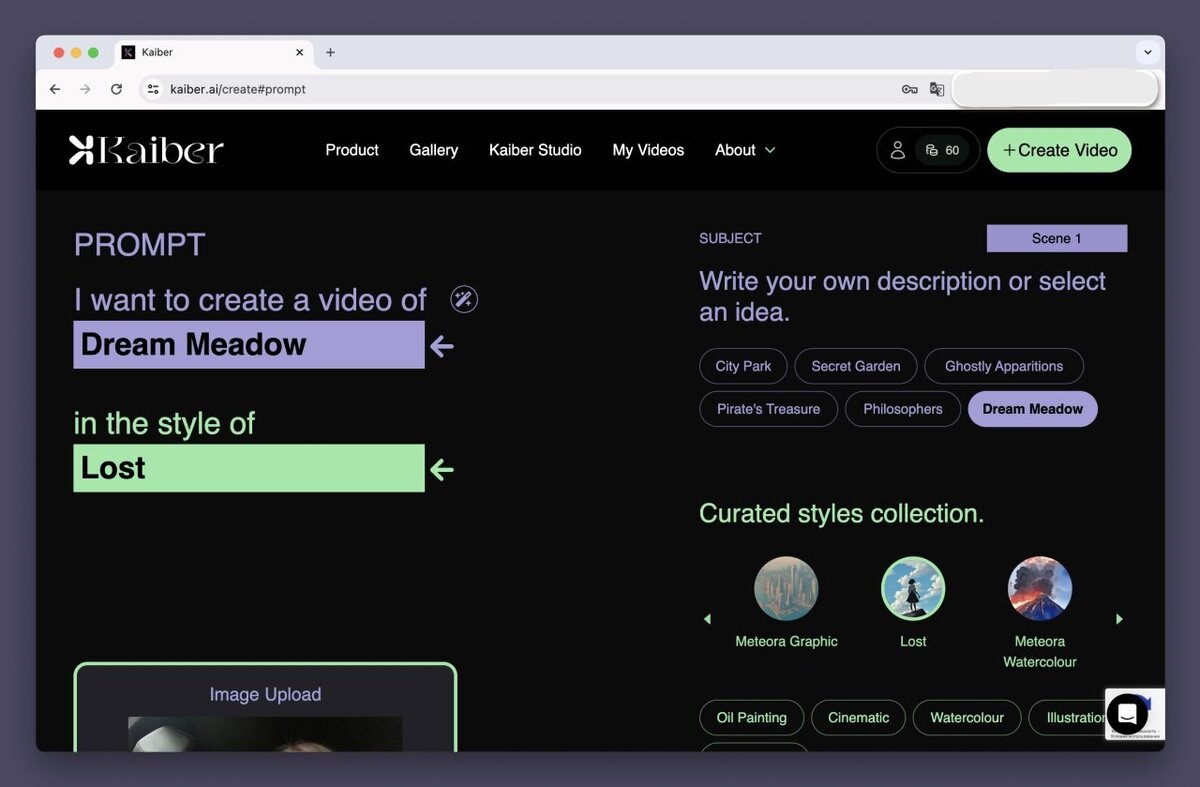Choose the Meteora Watercolour style thumbnail
This screenshot has width=1200, height=787.
coord(1040,589)
